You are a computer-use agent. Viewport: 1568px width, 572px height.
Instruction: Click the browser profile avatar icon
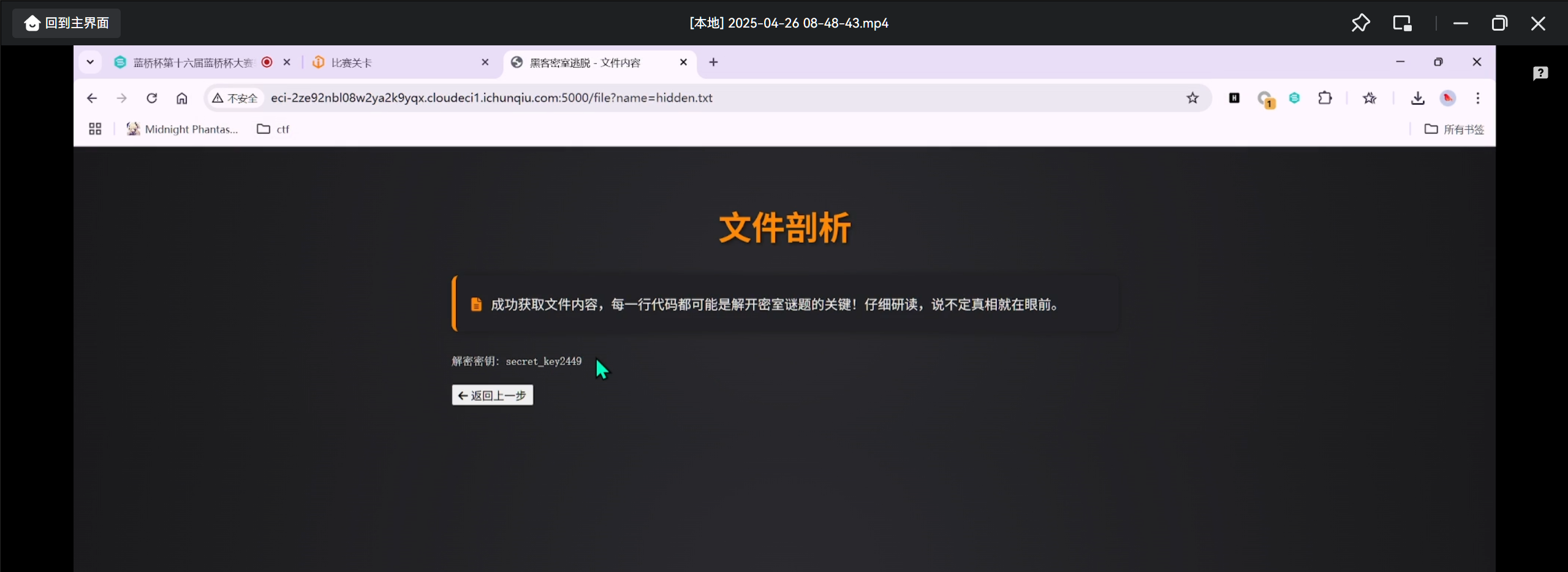[1447, 98]
